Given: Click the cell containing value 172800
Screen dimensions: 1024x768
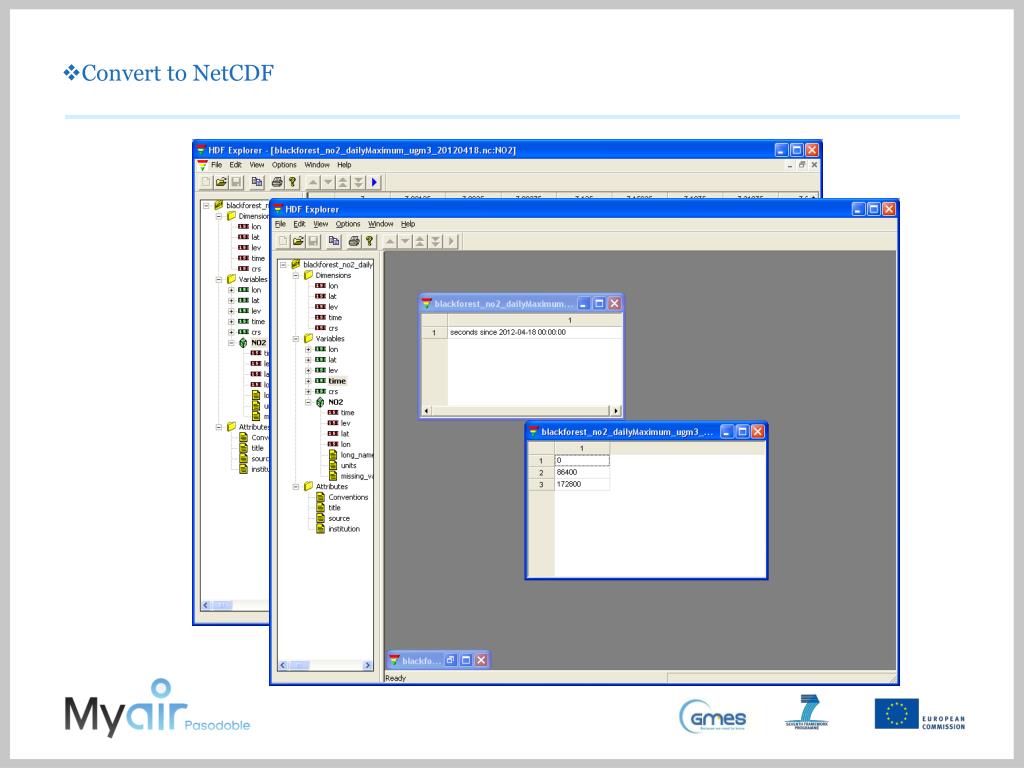Looking at the screenshot, I should (582, 484).
